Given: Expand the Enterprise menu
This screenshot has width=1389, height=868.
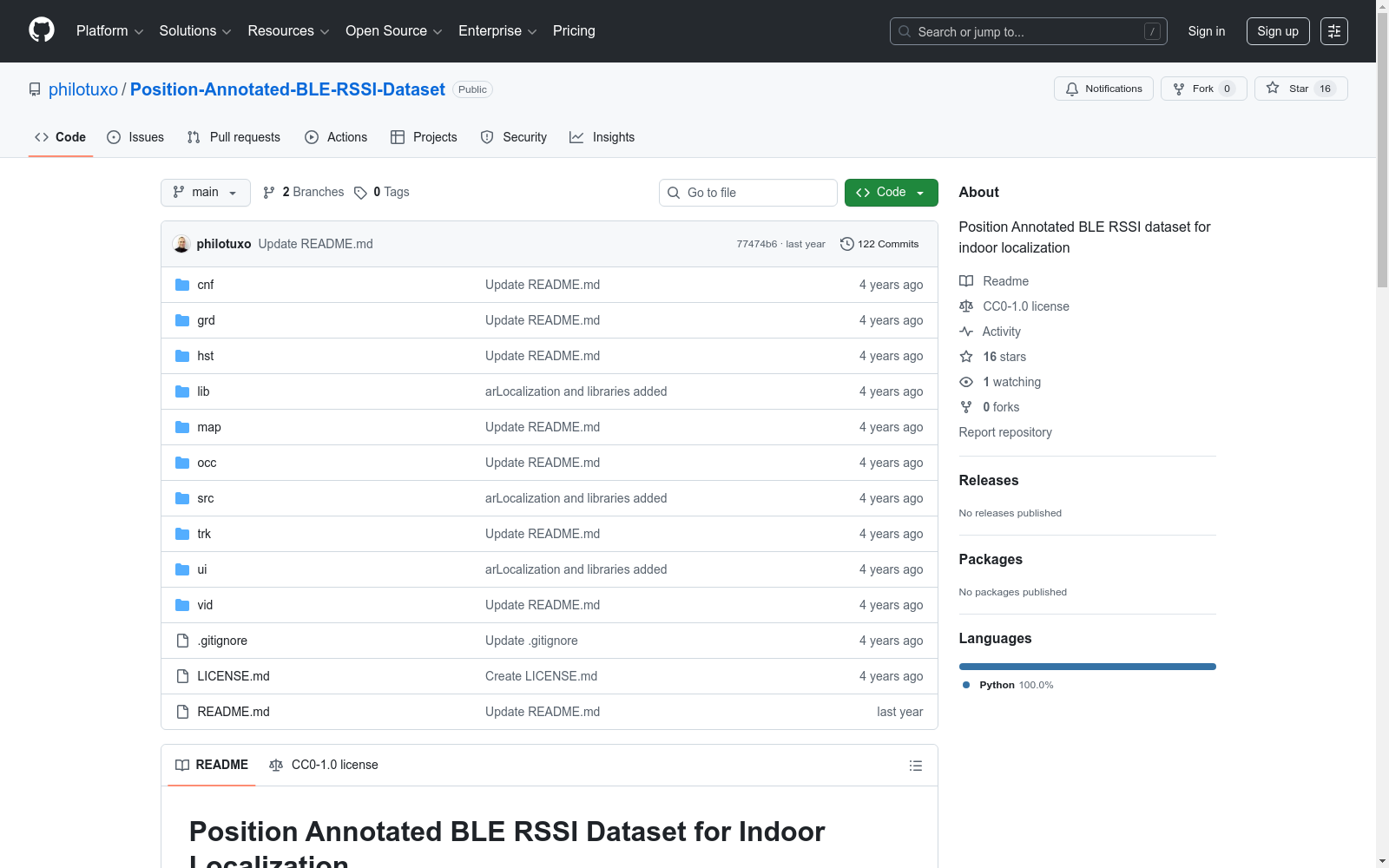Looking at the screenshot, I should [x=497, y=31].
